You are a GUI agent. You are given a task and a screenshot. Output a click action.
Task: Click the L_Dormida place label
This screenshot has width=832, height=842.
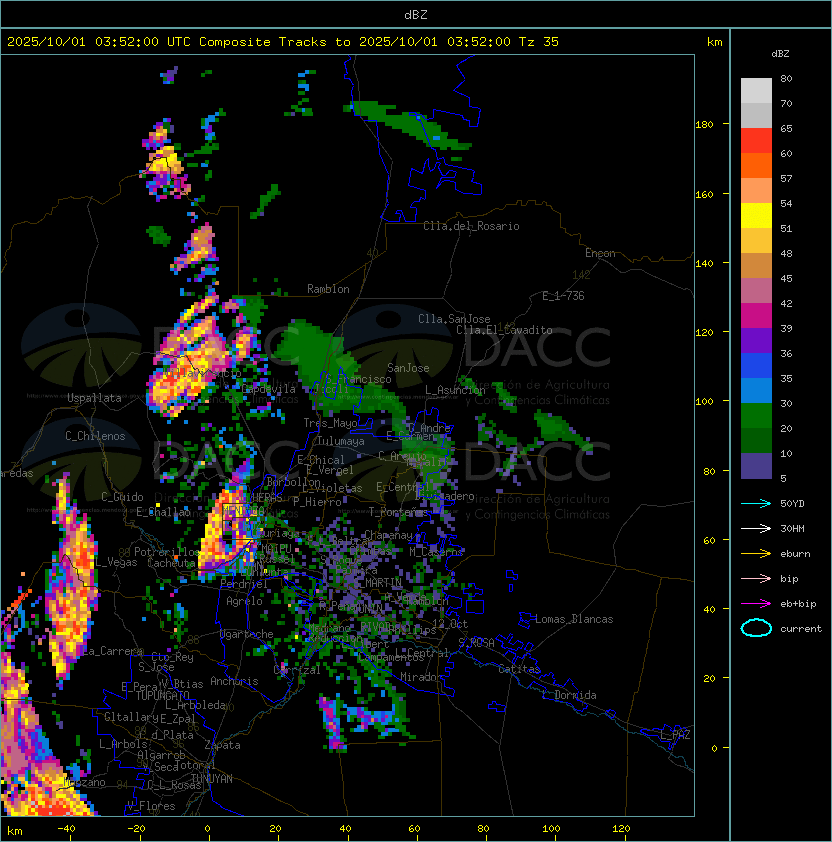569,695
